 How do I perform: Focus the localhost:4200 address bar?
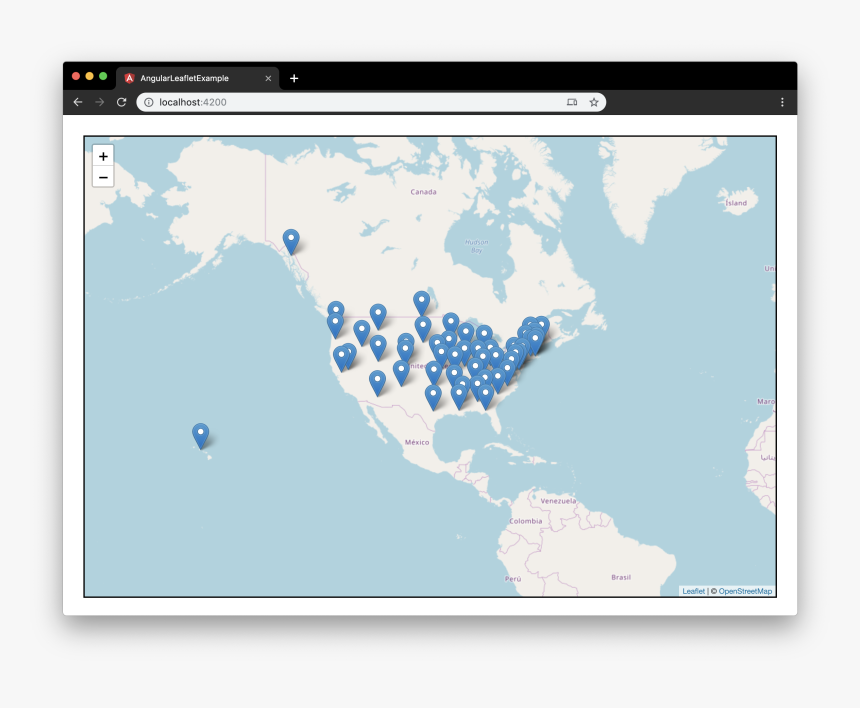[350, 102]
